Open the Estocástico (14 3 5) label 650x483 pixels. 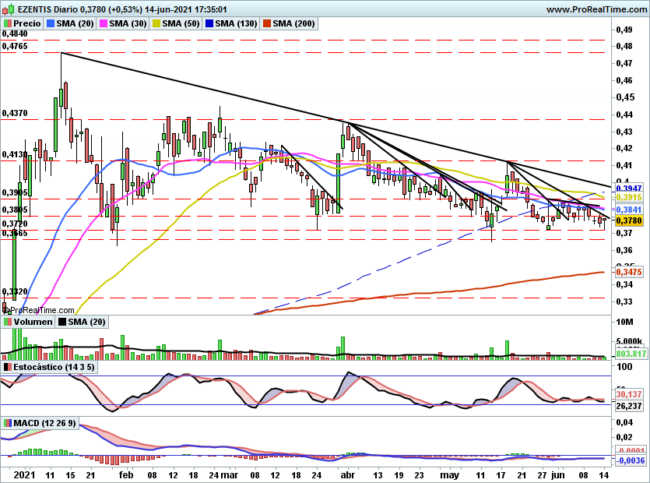coord(54,367)
